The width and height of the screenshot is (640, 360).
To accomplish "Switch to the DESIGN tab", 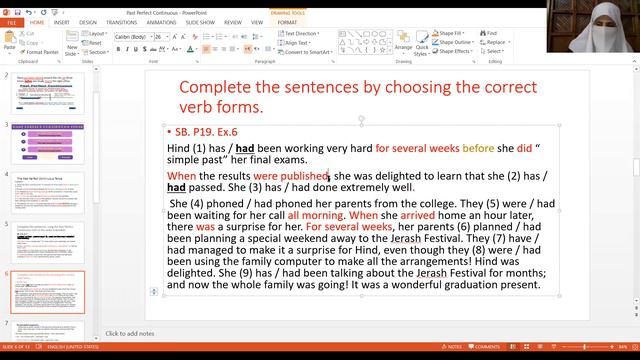I will [88, 22].
